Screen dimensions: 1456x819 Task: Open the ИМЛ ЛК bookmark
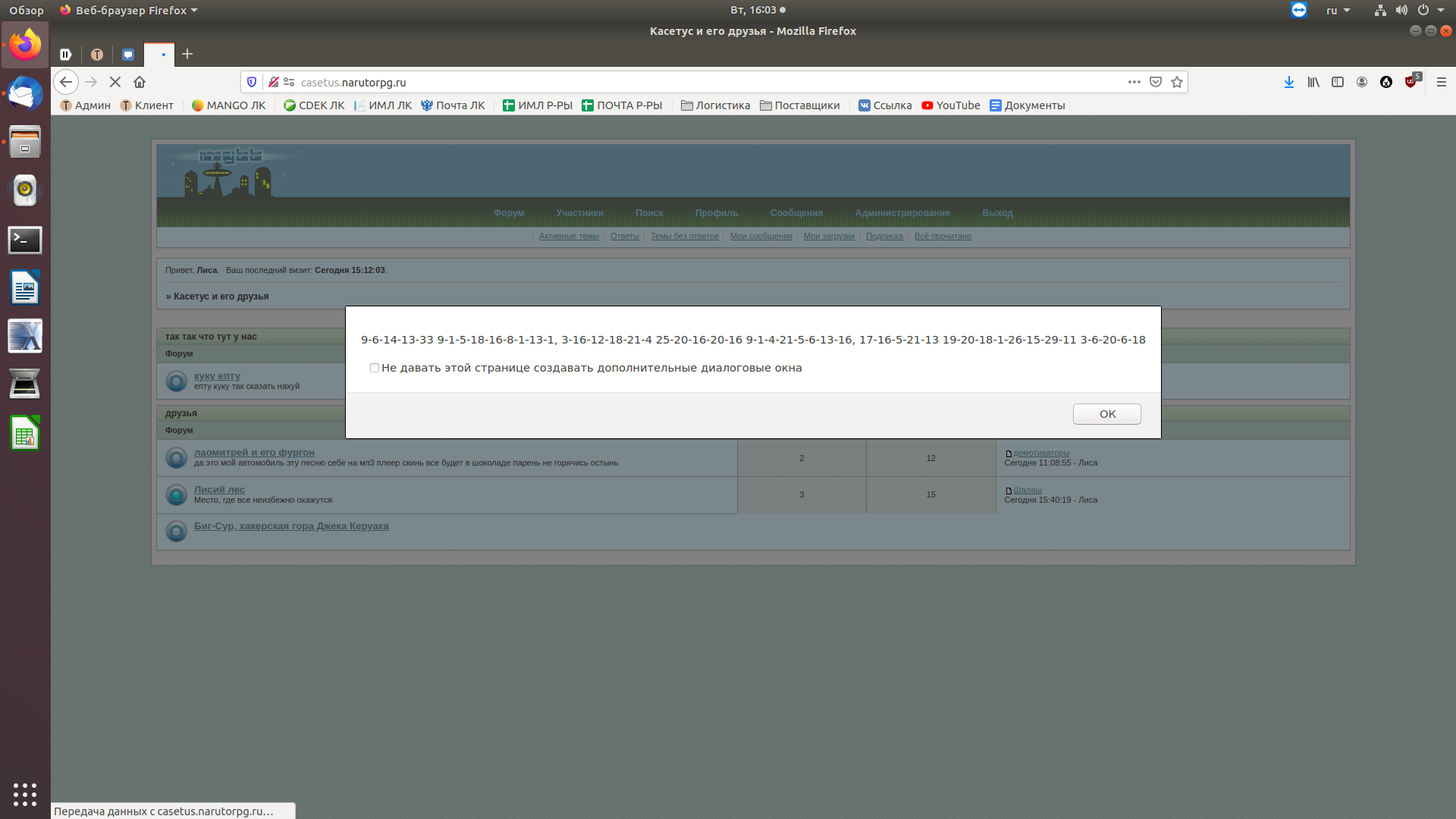(383, 105)
